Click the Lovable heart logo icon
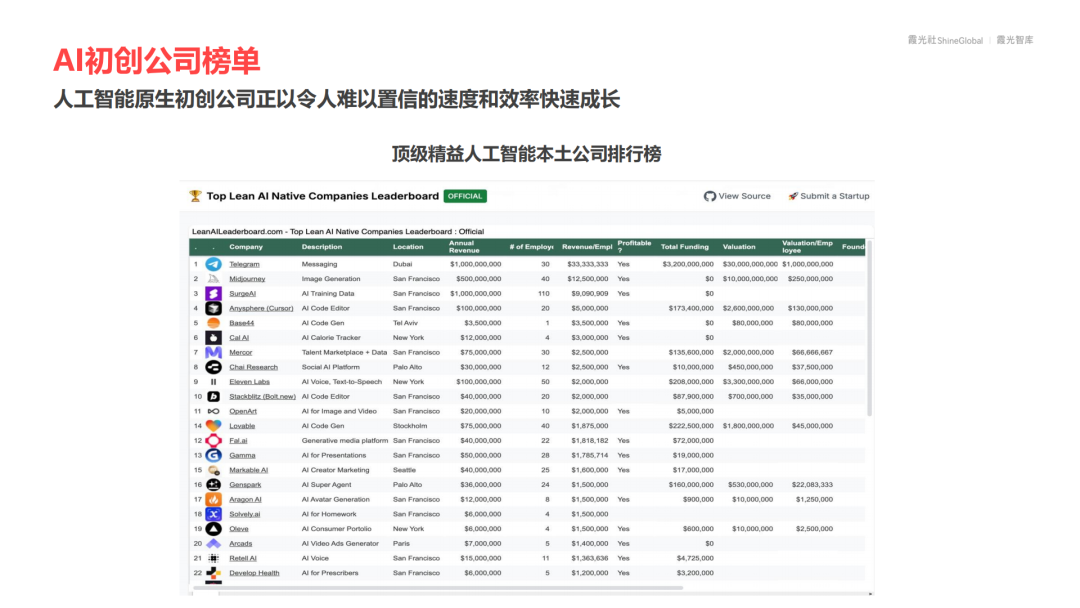 [x=214, y=426]
